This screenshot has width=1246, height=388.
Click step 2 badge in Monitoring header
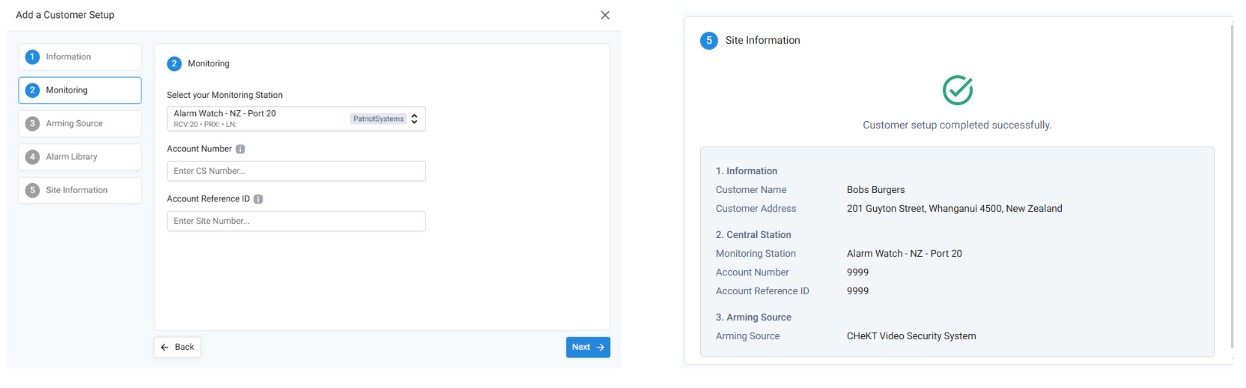[x=175, y=63]
